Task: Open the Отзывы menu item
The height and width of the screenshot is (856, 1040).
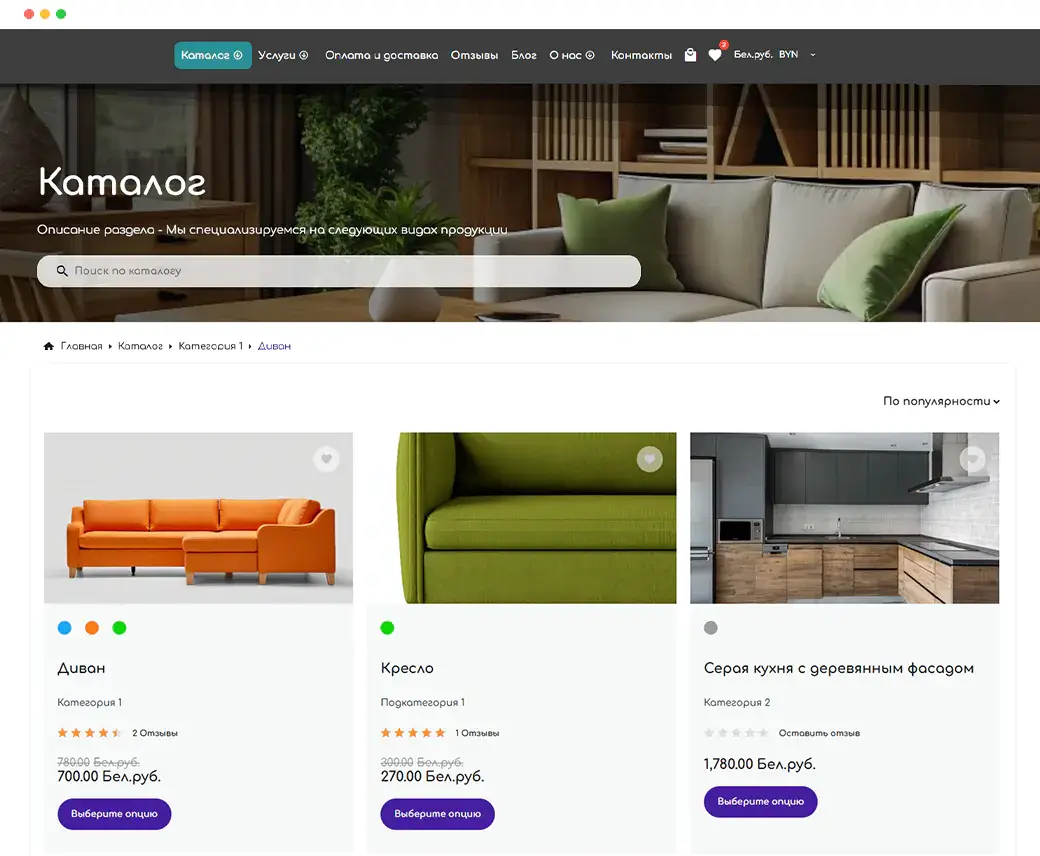Action: pos(474,55)
